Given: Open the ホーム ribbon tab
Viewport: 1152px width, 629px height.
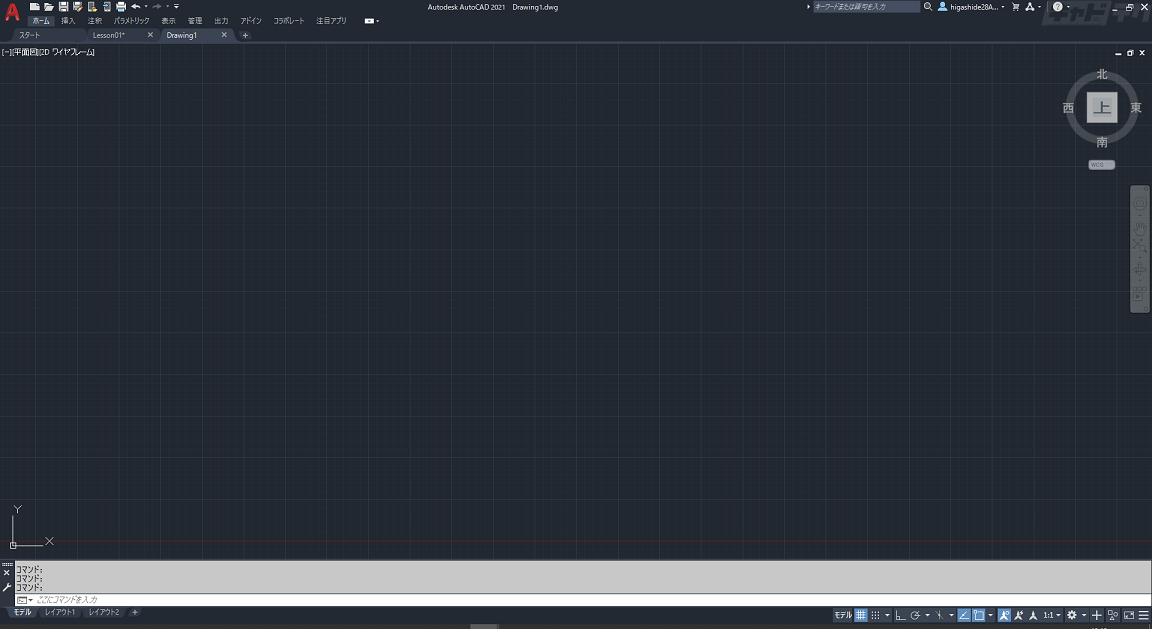Looking at the screenshot, I should (41, 21).
